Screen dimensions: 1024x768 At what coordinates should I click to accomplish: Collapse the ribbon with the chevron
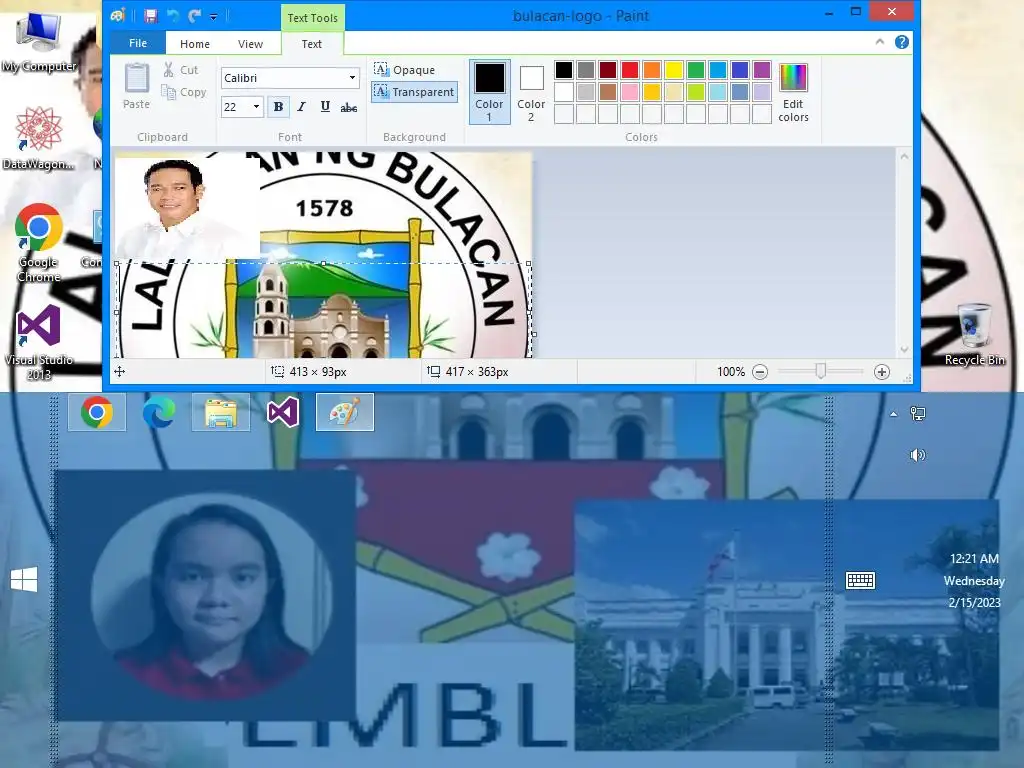pyautogui.click(x=880, y=42)
